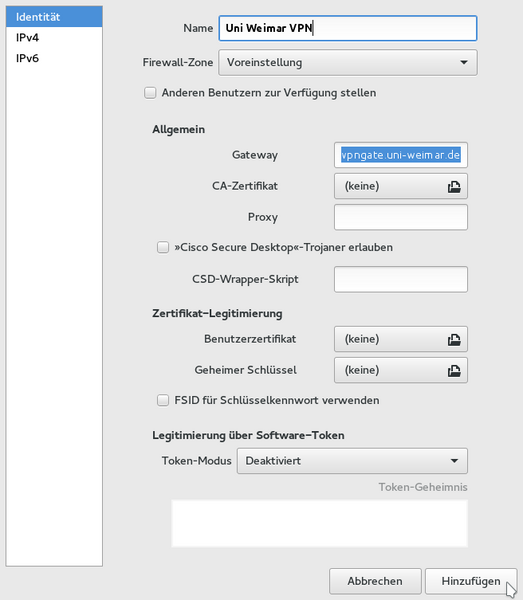Select the Identität sidebar item

pos(54,17)
